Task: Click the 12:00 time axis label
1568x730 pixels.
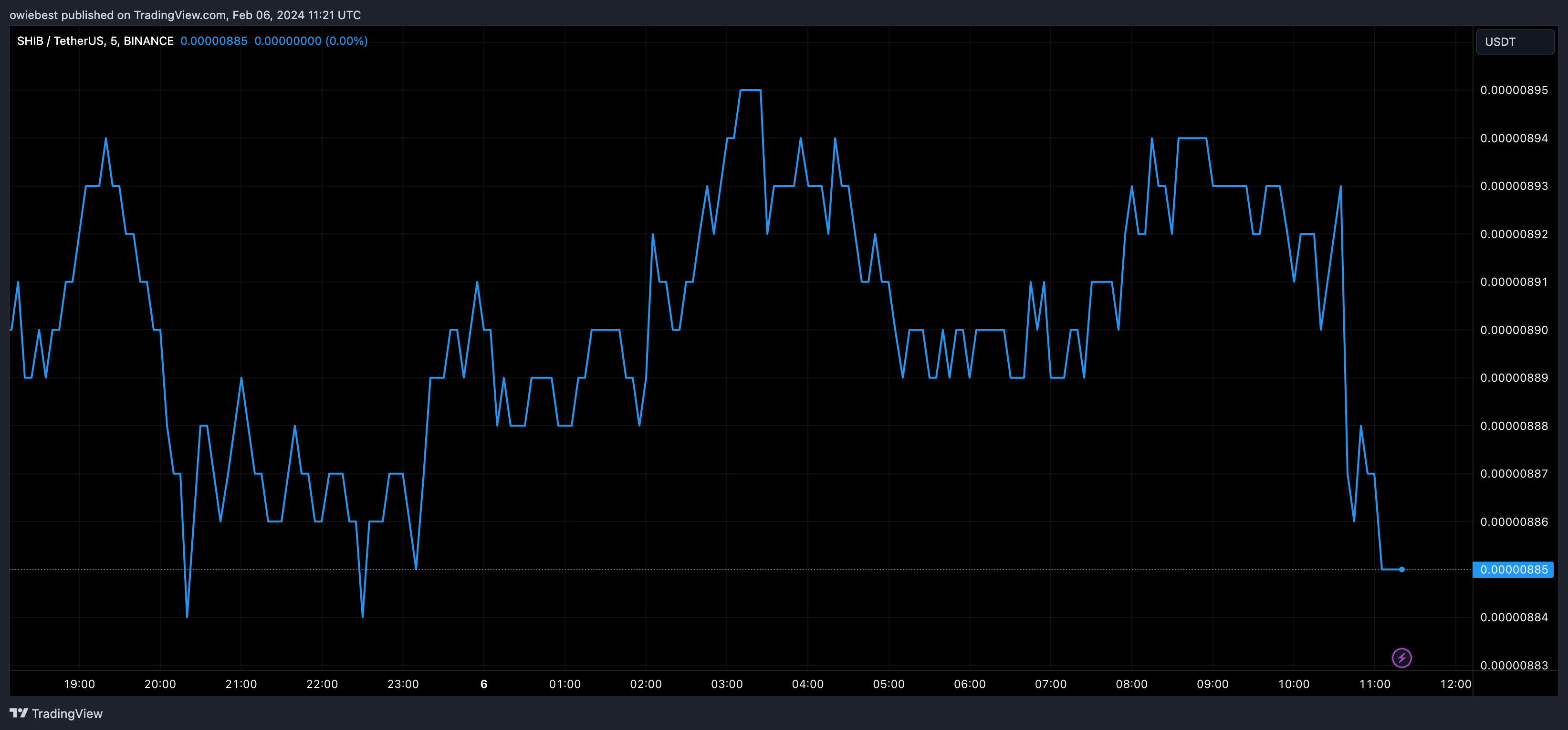Action: [1455, 684]
